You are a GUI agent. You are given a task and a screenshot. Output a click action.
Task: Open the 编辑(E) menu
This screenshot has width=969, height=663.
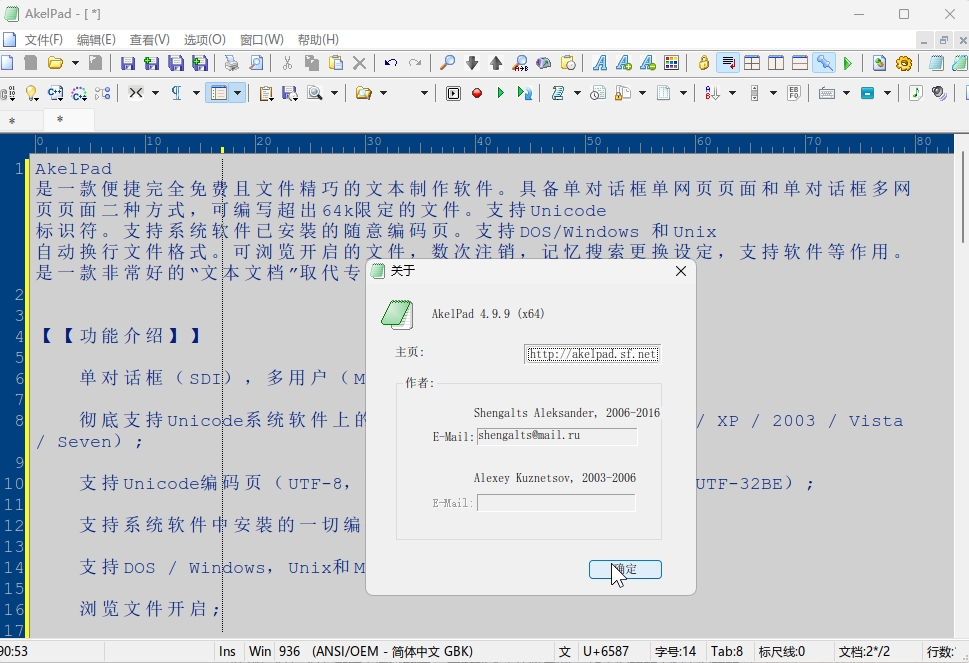[x=96, y=40]
